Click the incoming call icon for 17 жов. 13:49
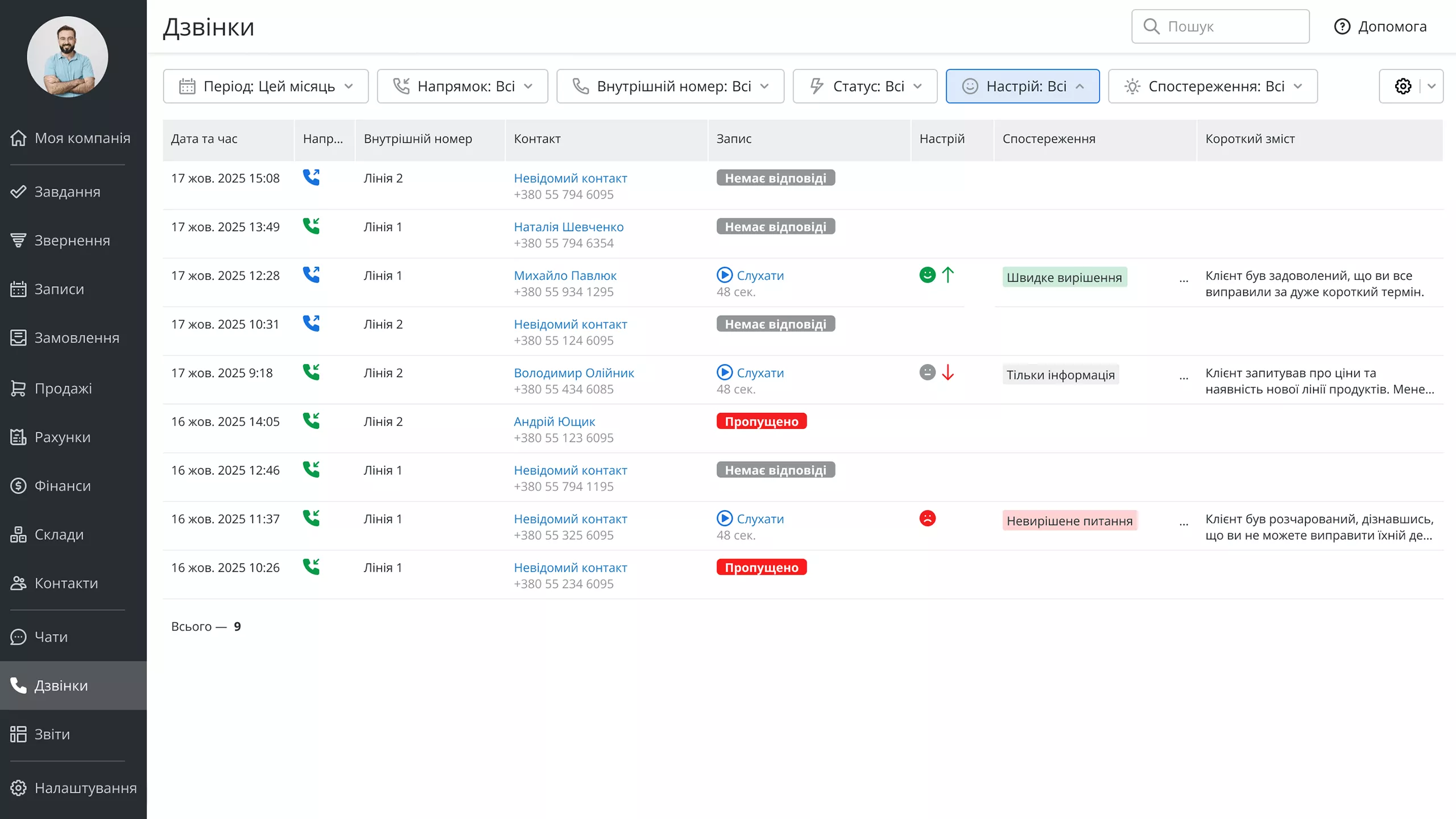 311,226
